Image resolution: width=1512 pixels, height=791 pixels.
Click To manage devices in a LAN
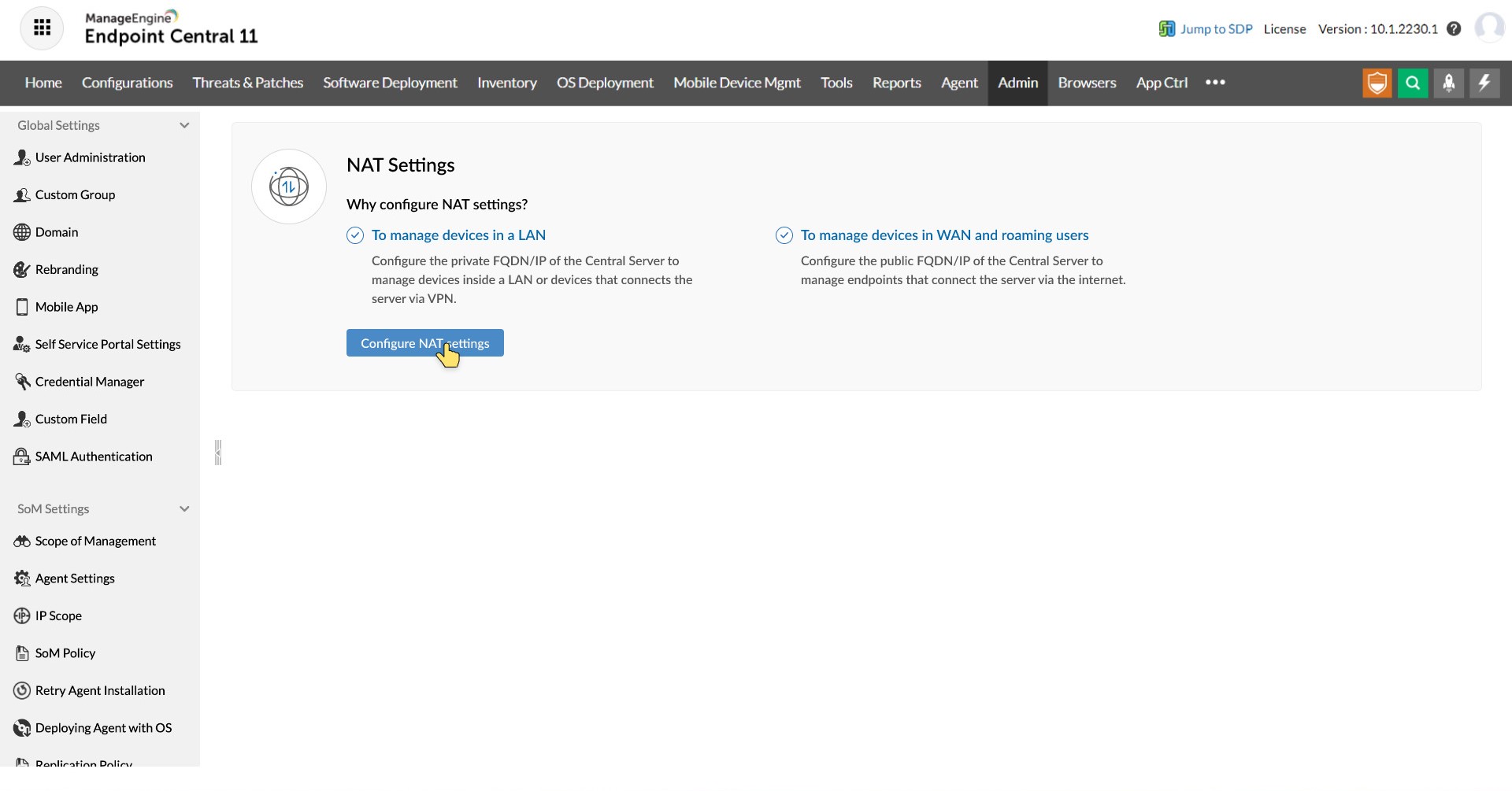[458, 235]
